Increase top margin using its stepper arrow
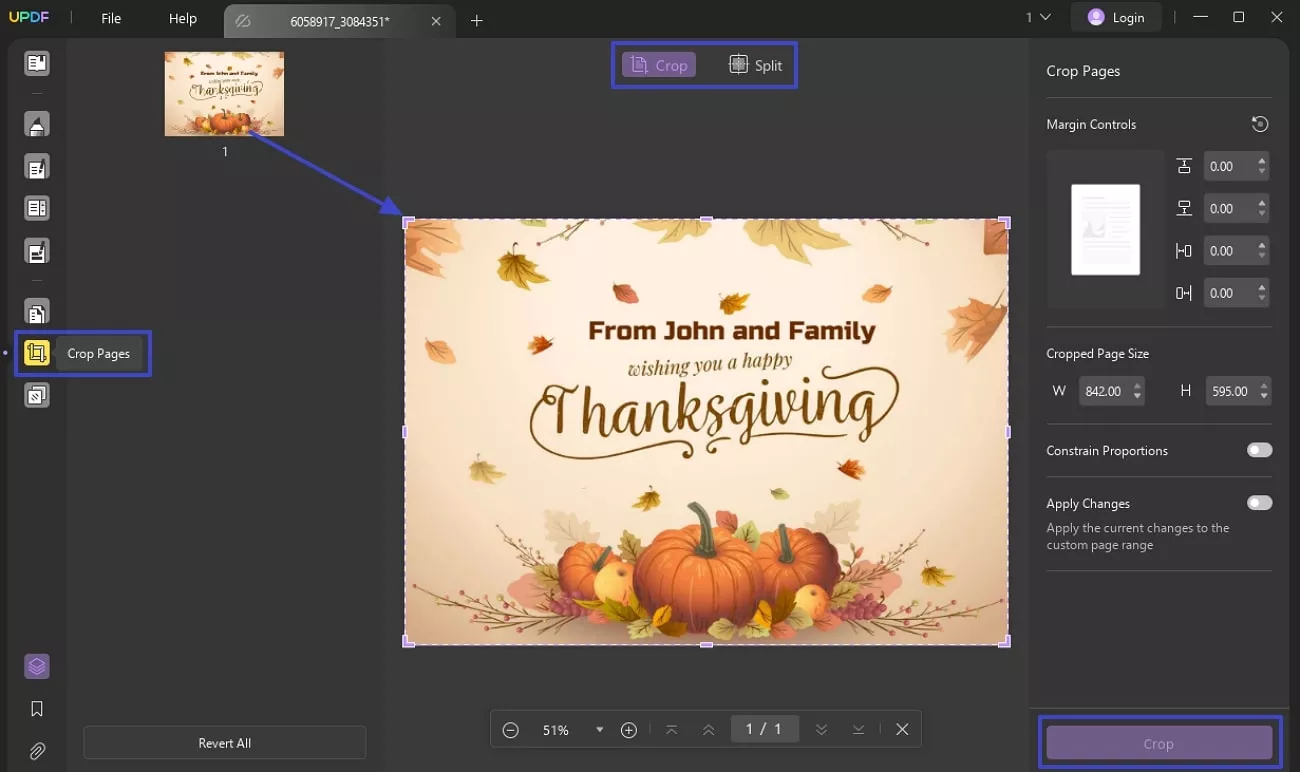The width and height of the screenshot is (1300, 772). point(1261,161)
